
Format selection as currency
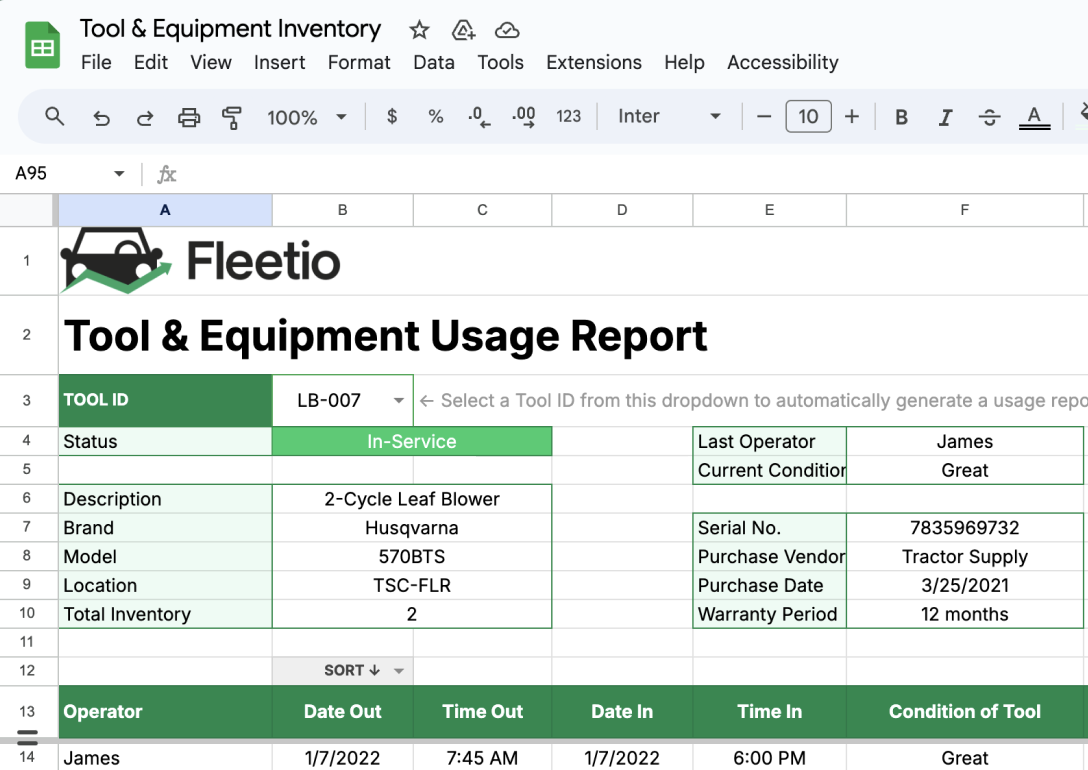tap(392, 117)
